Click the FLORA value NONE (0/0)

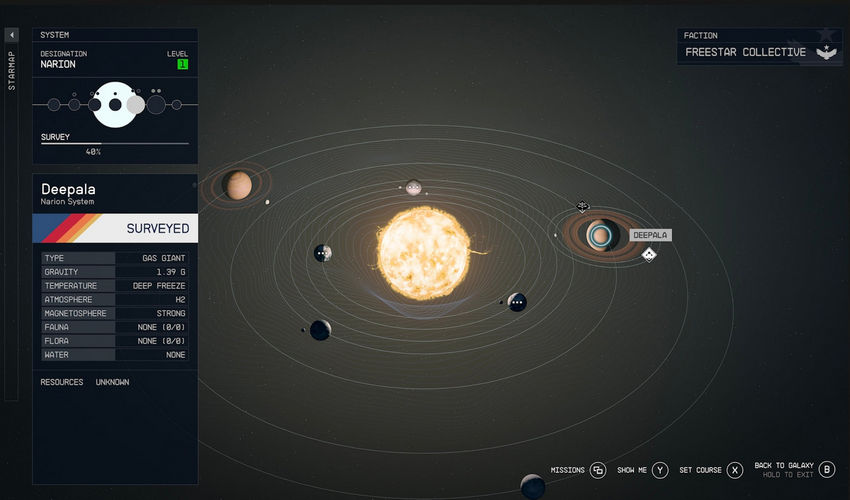162,341
